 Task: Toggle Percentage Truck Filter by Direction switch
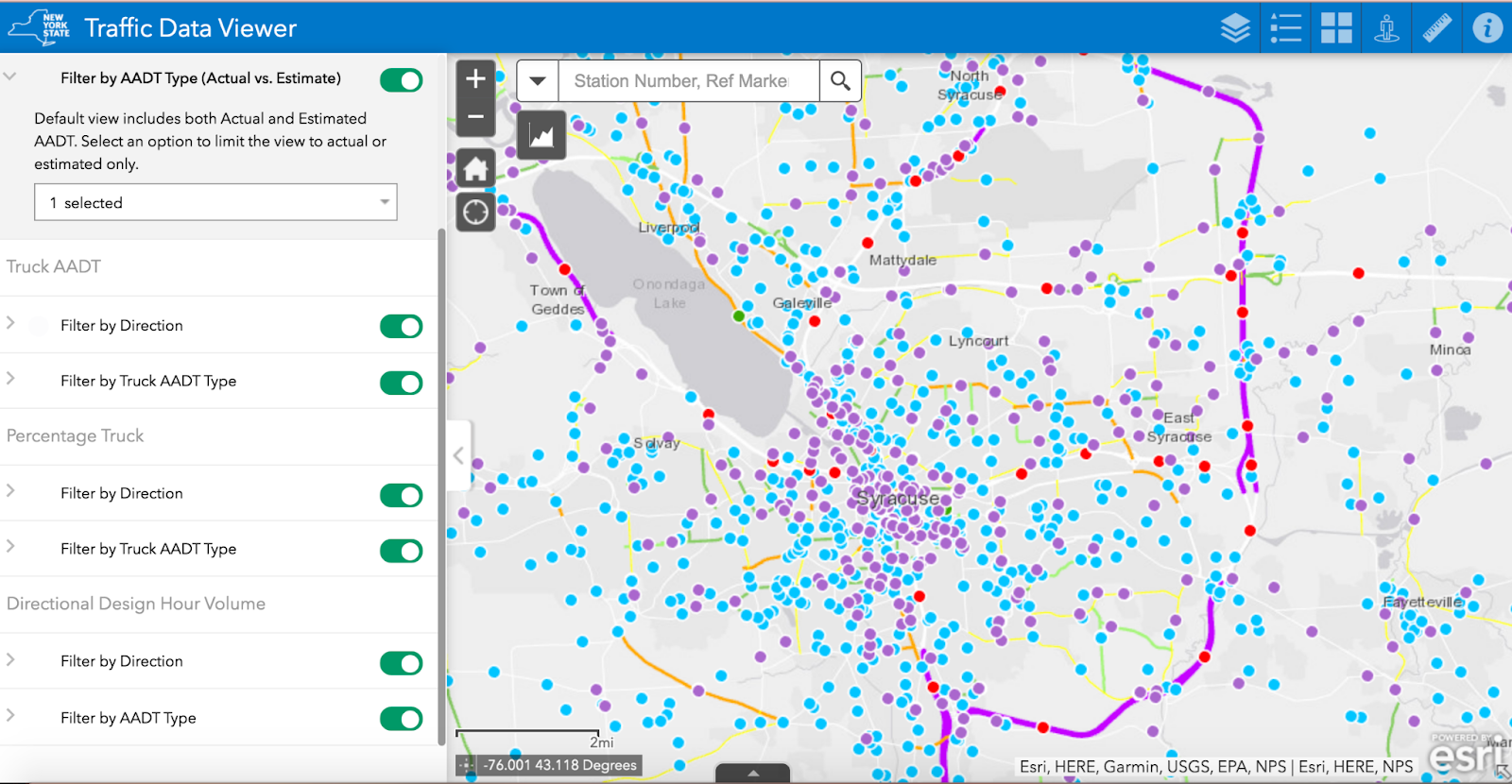pyautogui.click(x=402, y=495)
